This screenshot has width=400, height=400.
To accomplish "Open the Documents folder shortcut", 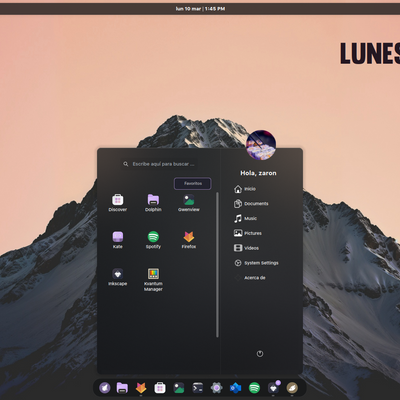I will click(251, 204).
